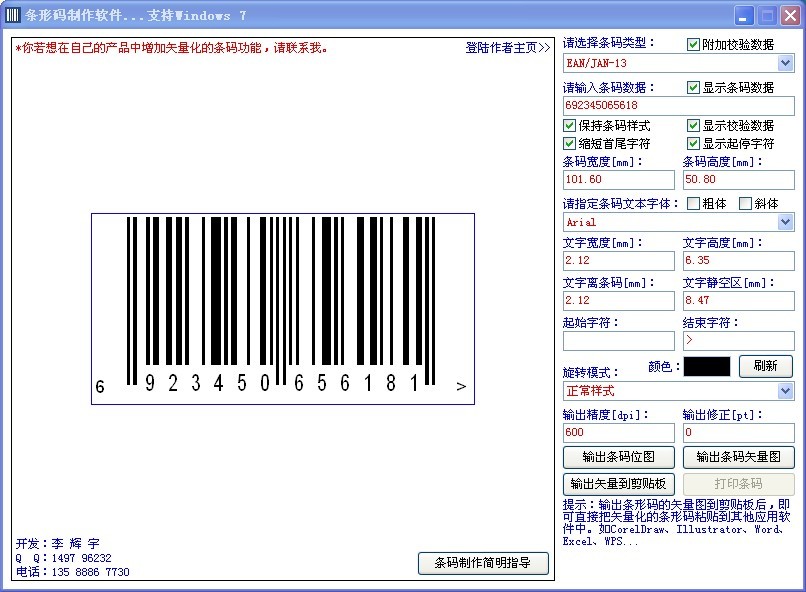
Task: Click the 输出条码位图 button
Action: [619, 457]
